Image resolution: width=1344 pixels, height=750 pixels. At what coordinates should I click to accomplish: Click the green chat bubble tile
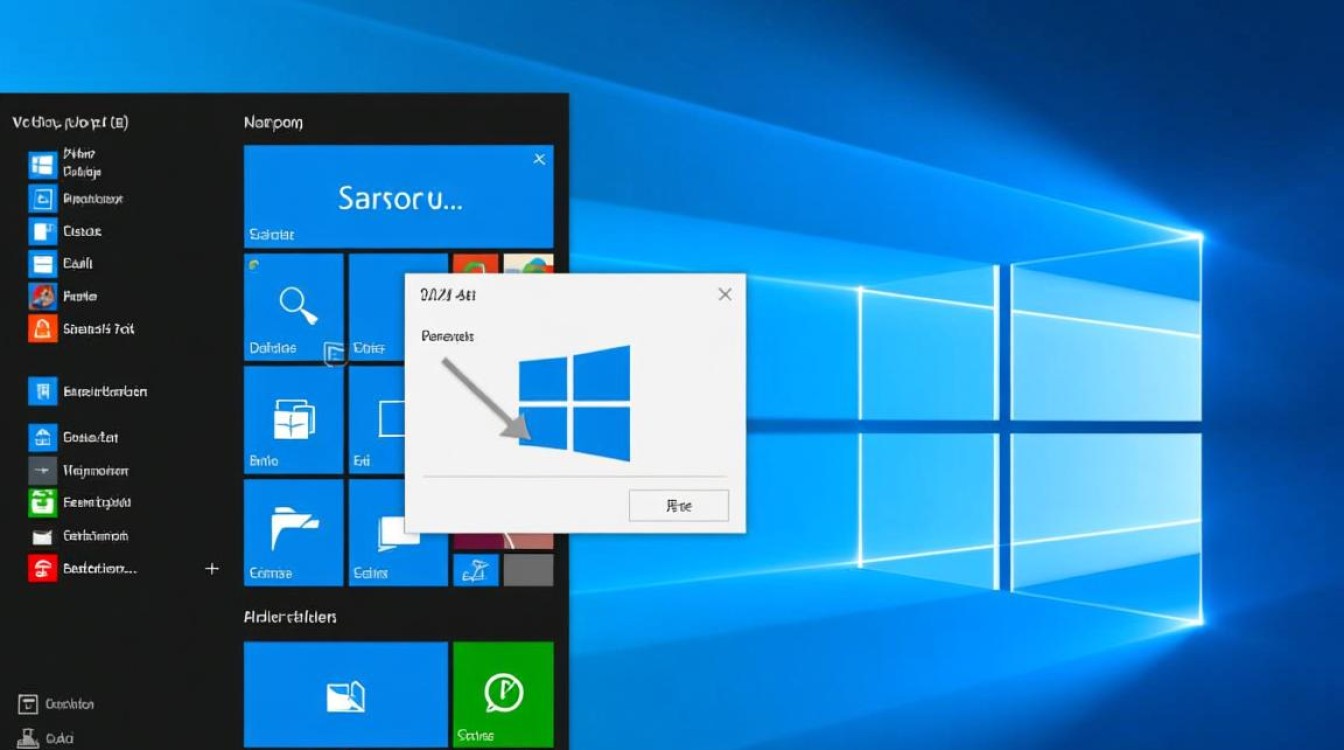(502, 694)
